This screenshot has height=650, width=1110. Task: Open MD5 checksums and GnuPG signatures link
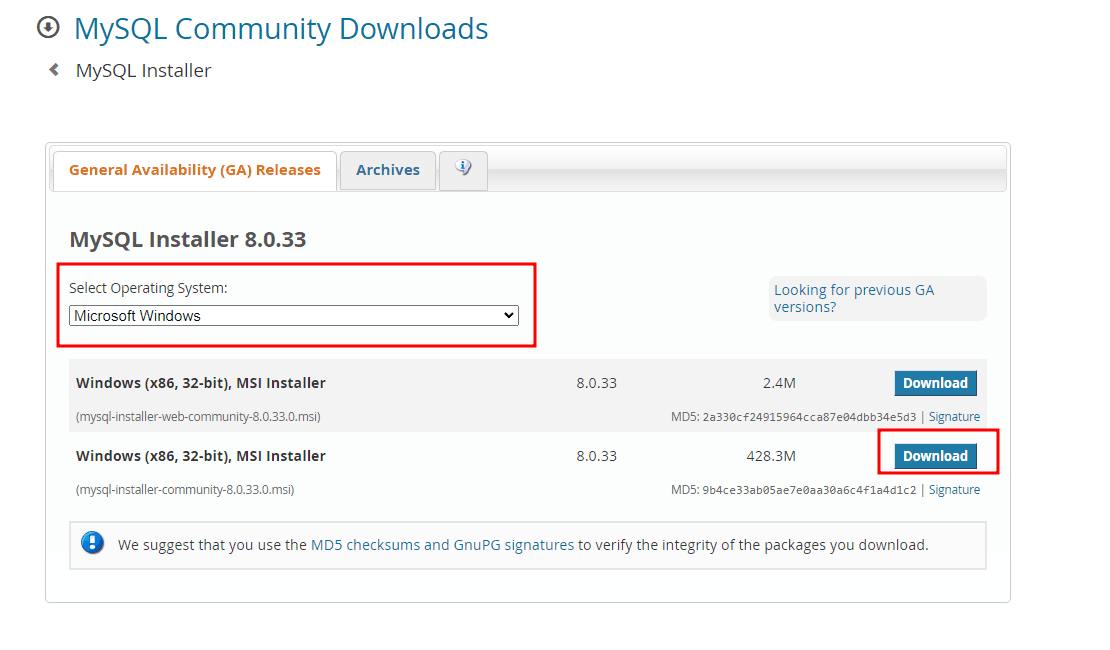click(x=442, y=545)
